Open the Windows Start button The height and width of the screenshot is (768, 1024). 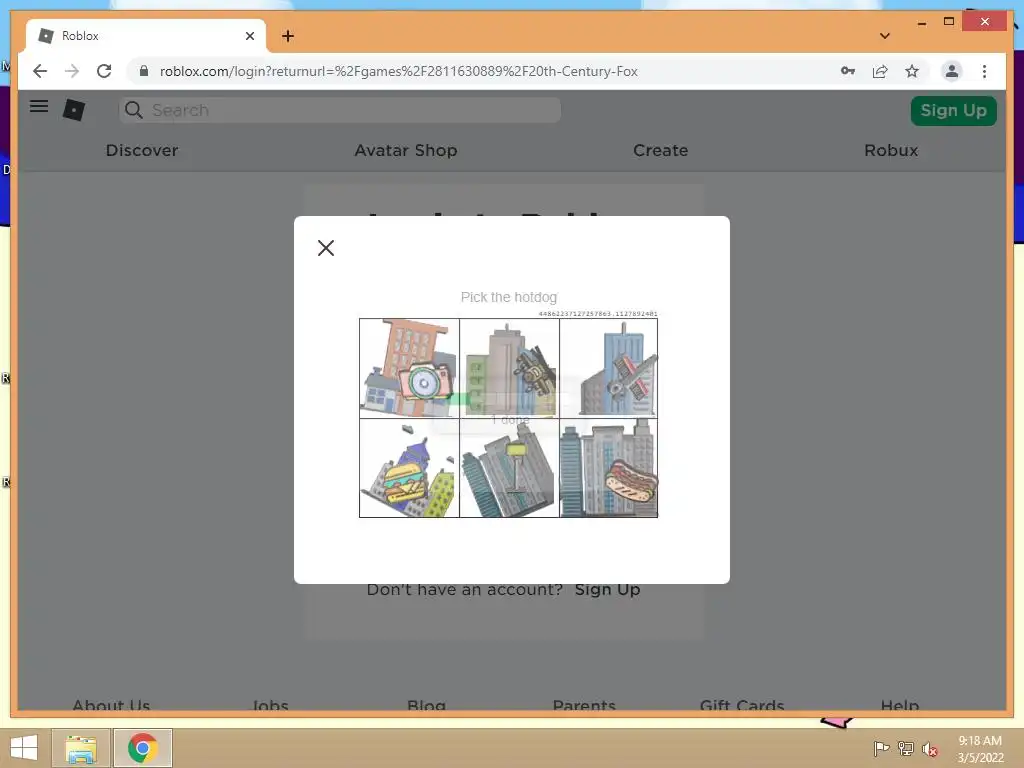(x=24, y=748)
